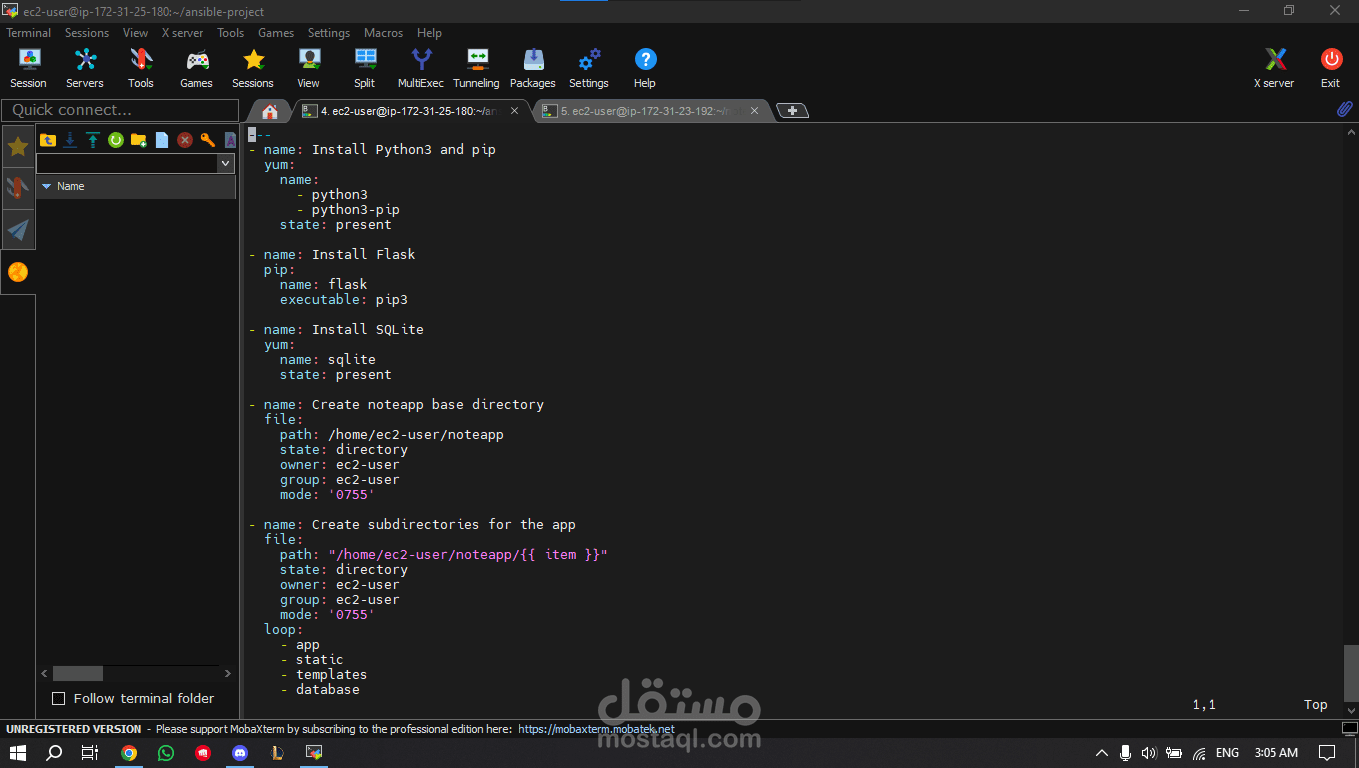Select the SFTP globe sidebar tab
The width and height of the screenshot is (1359, 768).
coord(18,272)
